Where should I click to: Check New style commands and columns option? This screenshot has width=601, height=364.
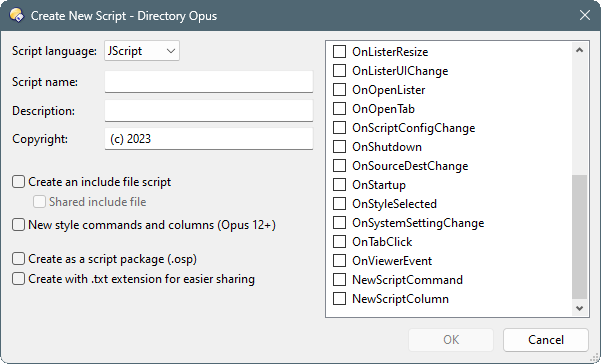point(18,225)
